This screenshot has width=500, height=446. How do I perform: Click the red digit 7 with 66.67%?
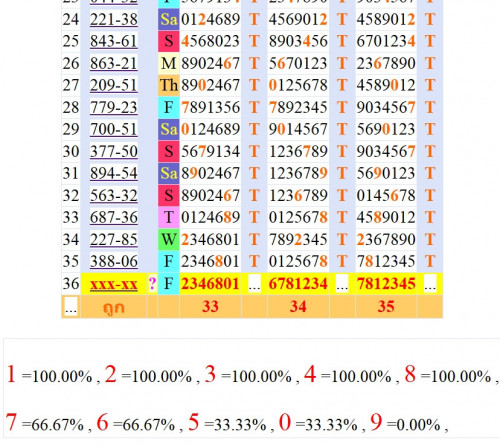click(11, 422)
